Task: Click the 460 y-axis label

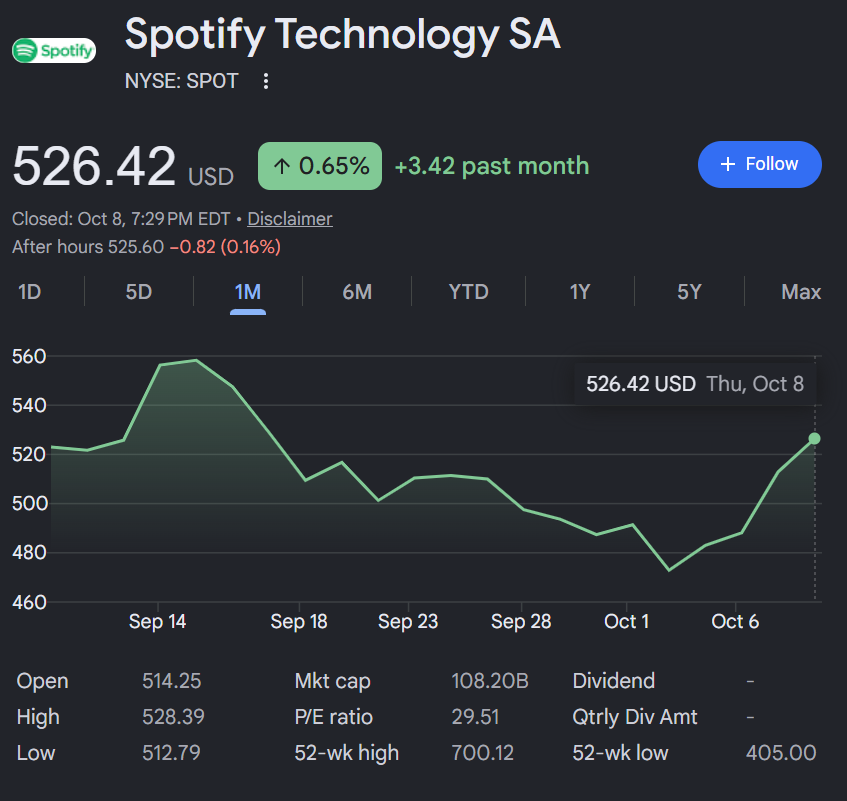Action: click(x=29, y=602)
